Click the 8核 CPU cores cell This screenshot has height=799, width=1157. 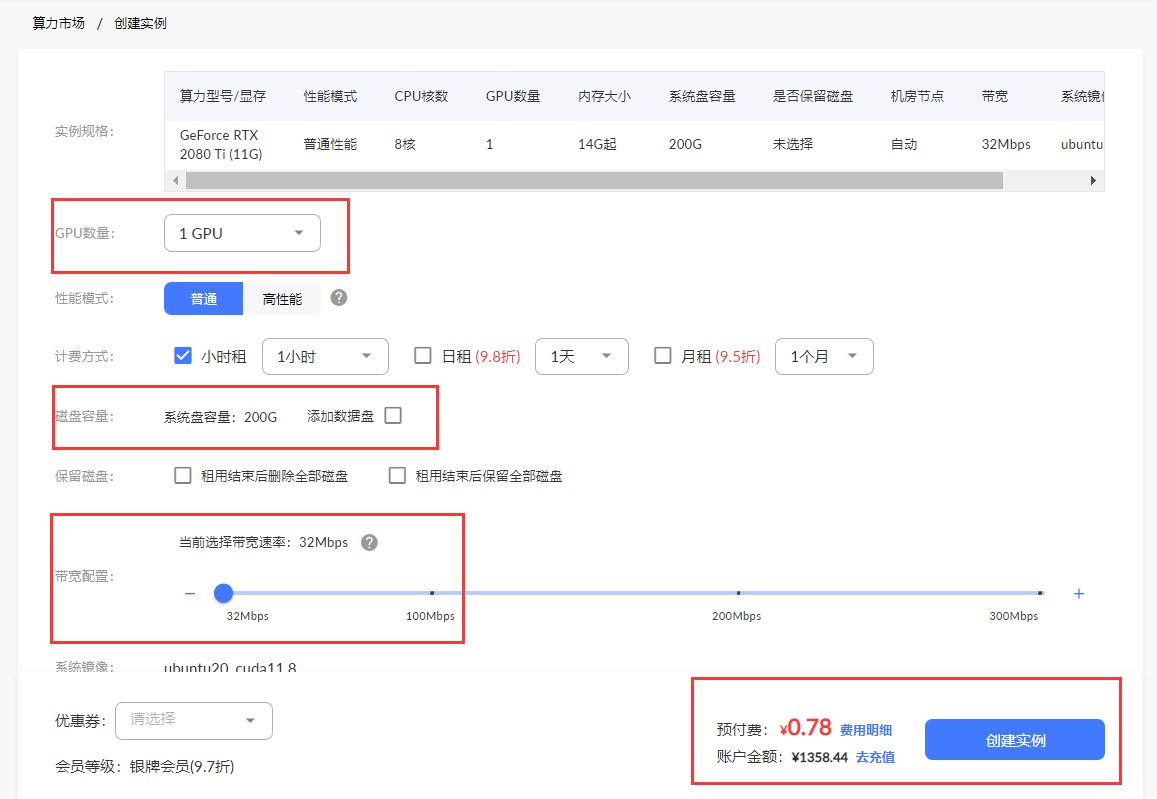pos(405,145)
